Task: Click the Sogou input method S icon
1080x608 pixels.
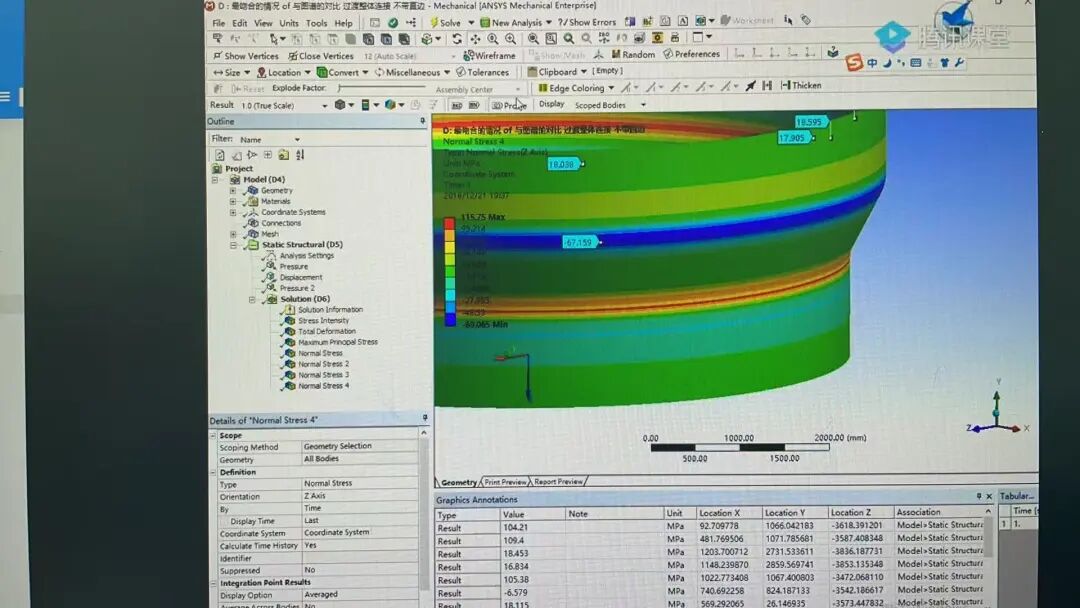Action: tap(854, 63)
